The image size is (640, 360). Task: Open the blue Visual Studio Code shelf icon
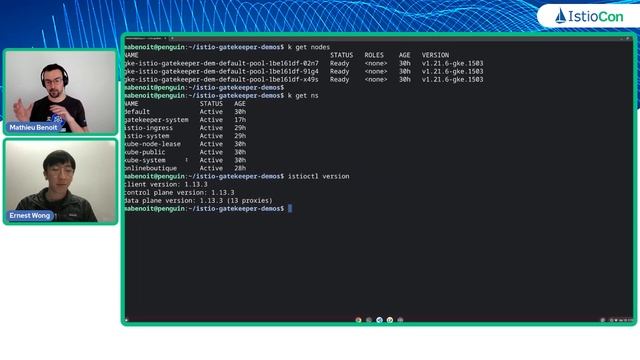click(379, 320)
